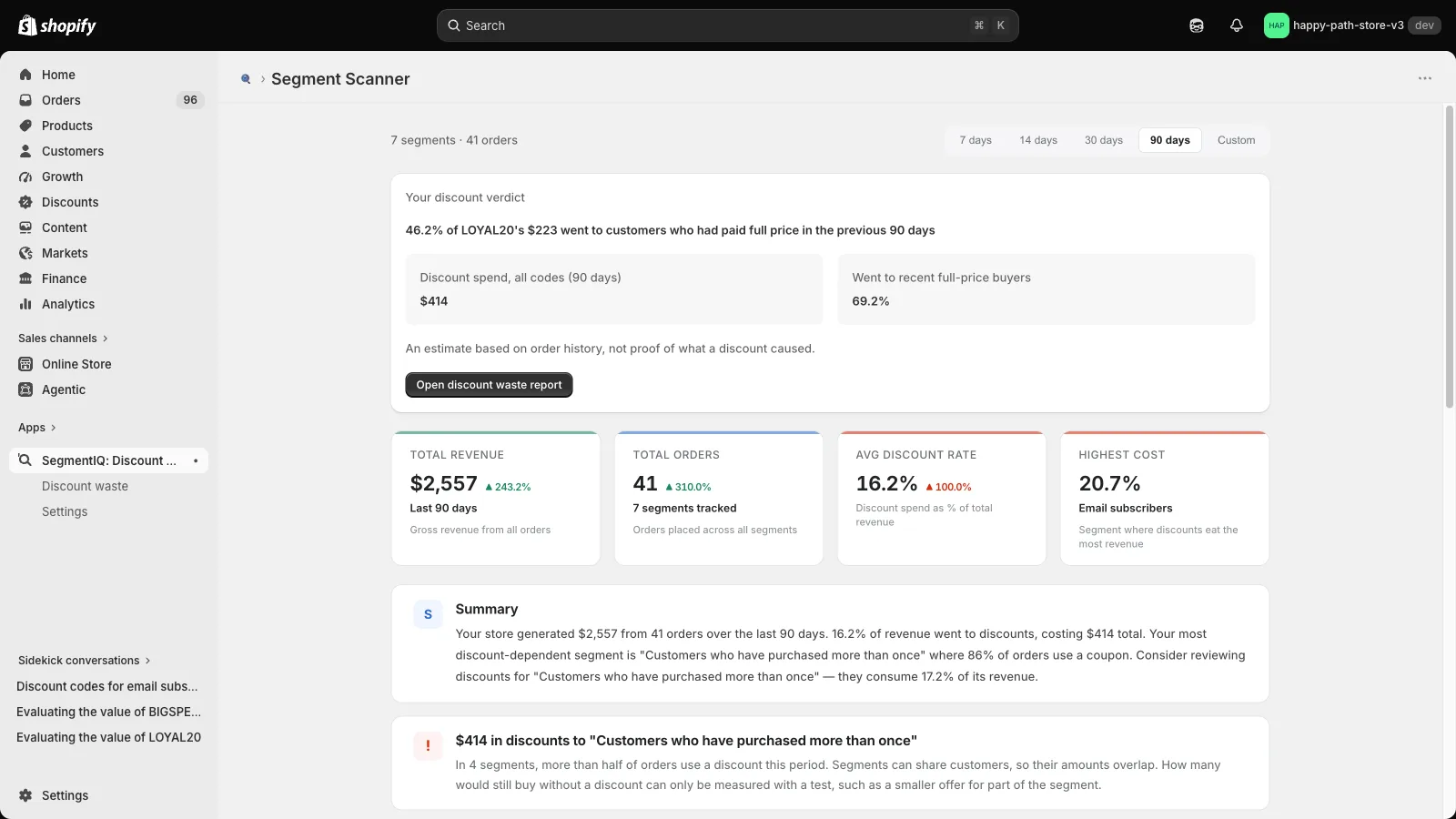Viewport: 1456px width, 819px height.
Task: Click the 'Your discount verdict' heading
Action: pos(465,197)
